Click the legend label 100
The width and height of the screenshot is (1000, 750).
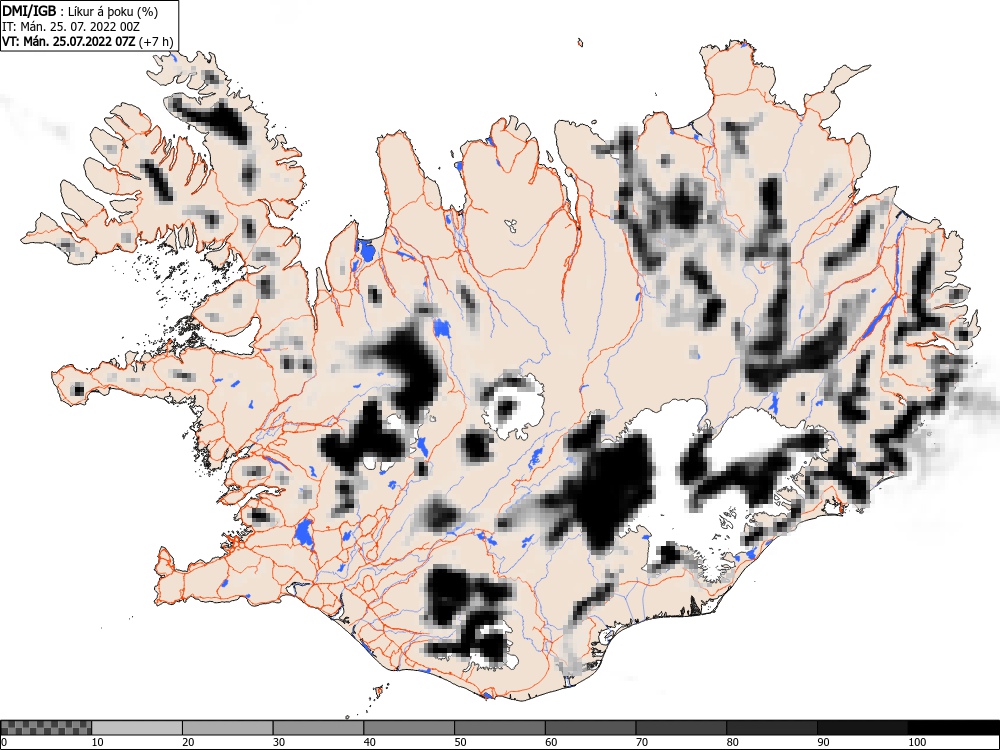pyautogui.click(x=917, y=742)
